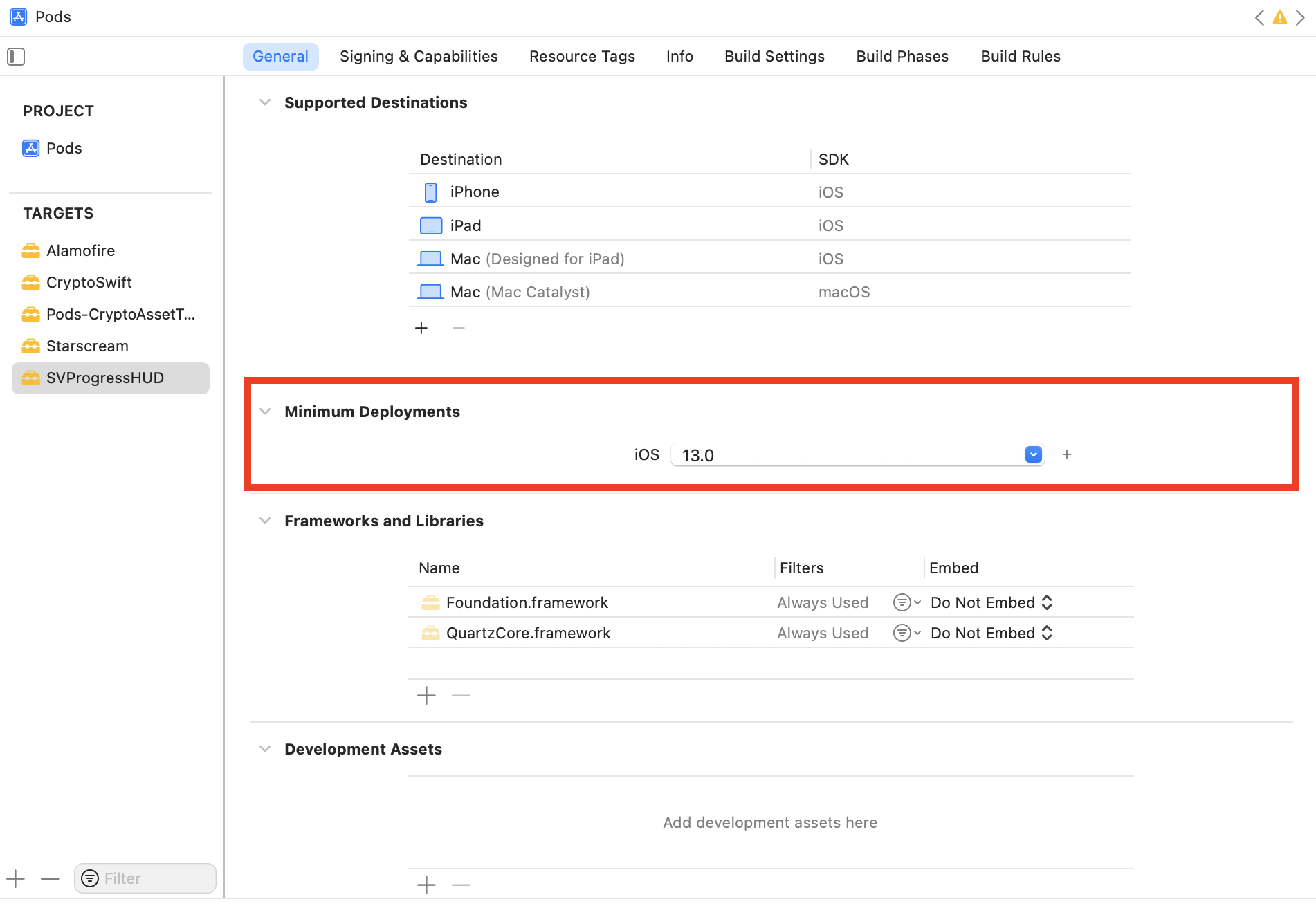Click the Pods title in the title bar

pos(53,17)
